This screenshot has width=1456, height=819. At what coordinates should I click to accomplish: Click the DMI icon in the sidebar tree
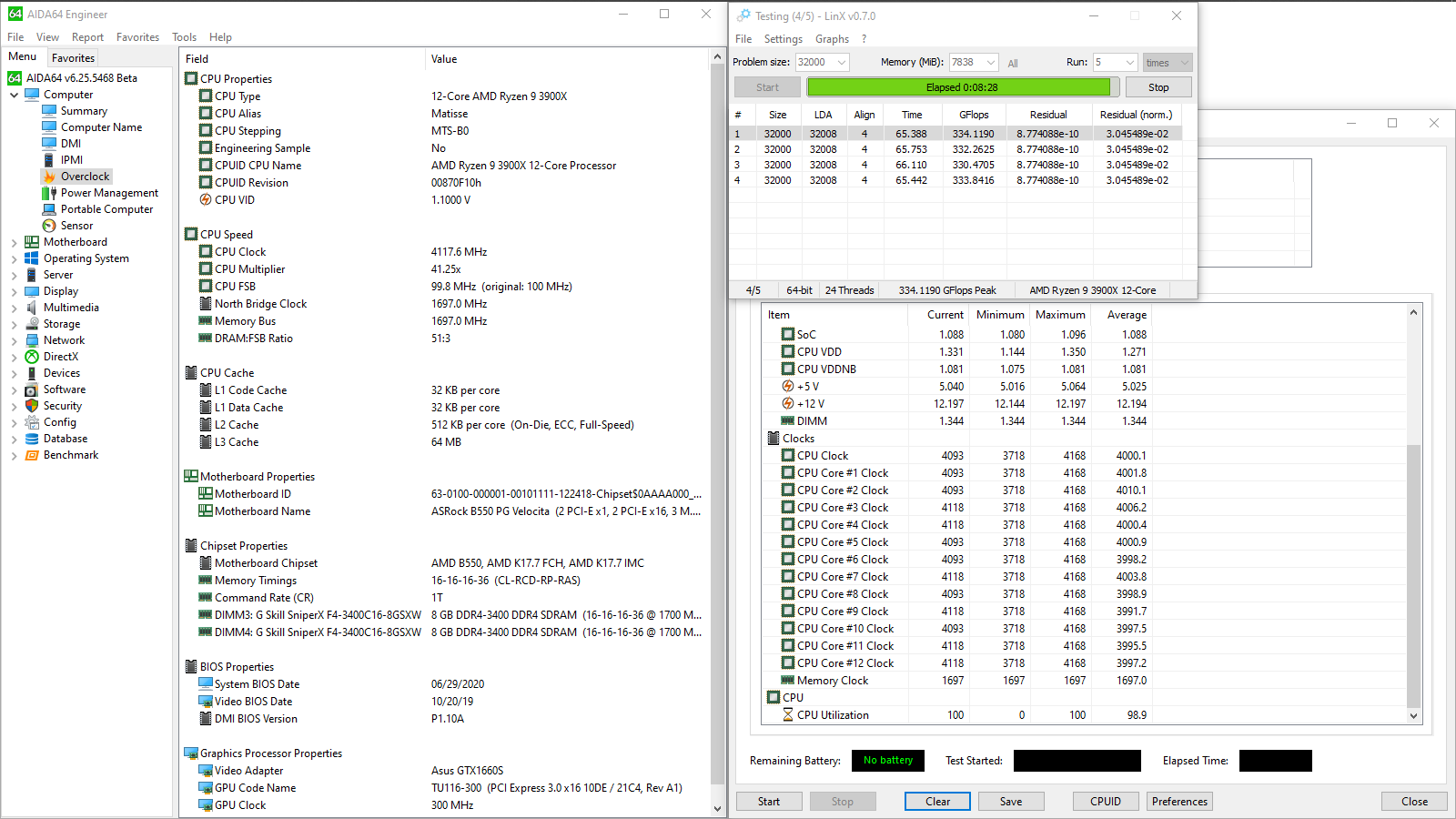tap(49, 144)
